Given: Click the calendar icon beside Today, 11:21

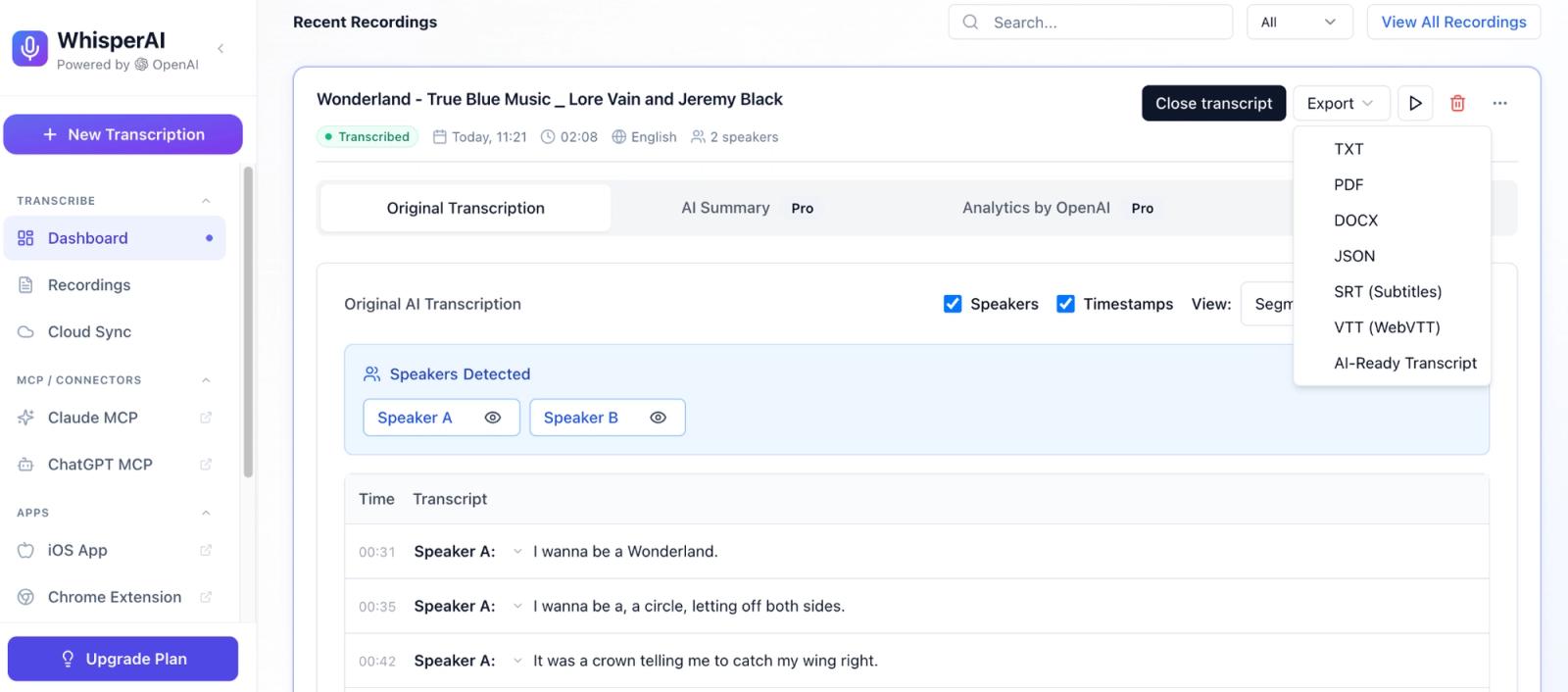Looking at the screenshot, I should click(440, 137).
